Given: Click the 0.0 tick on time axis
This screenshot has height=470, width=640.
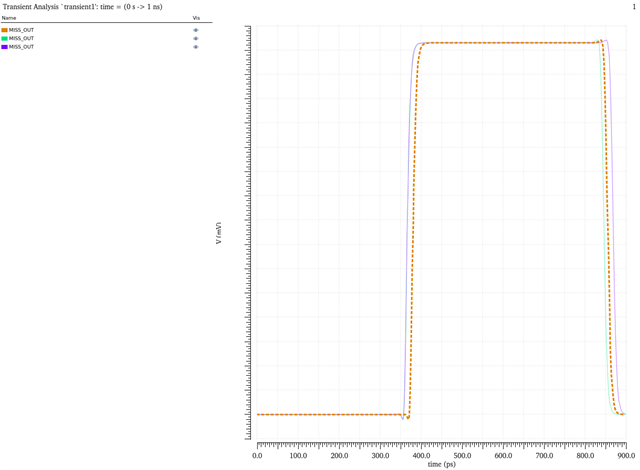Looking at the screenshot, I should (258, 455).
